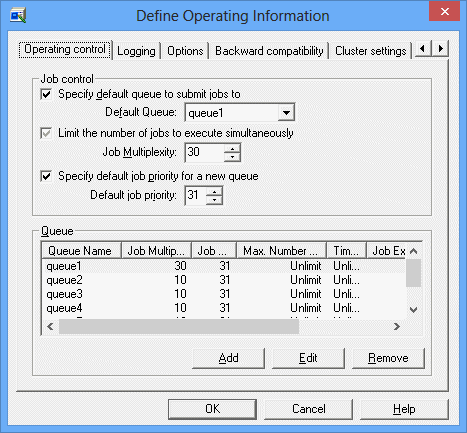Click the Remove queue button
The image size is (467, 433).
(x=388, y=358)
